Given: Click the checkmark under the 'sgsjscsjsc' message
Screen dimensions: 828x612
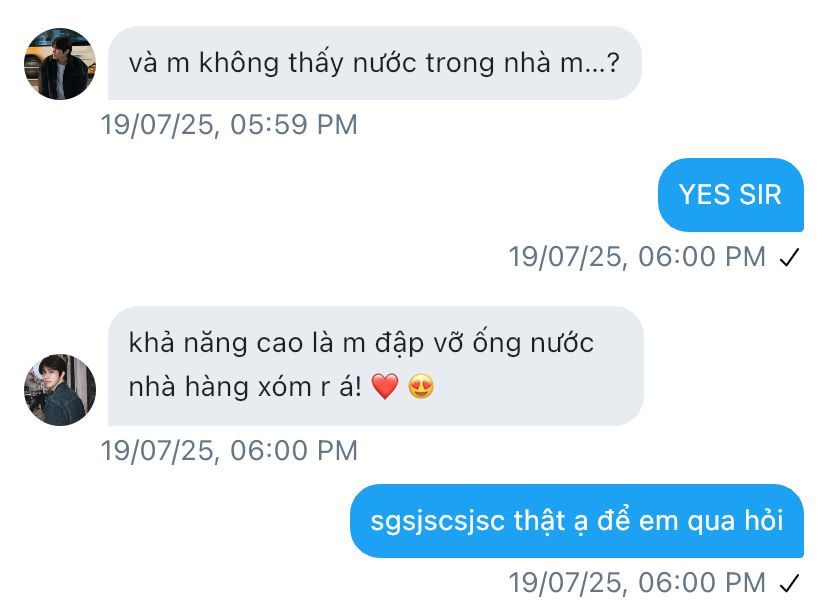Looking at the screenshot, I should point(789,583).
